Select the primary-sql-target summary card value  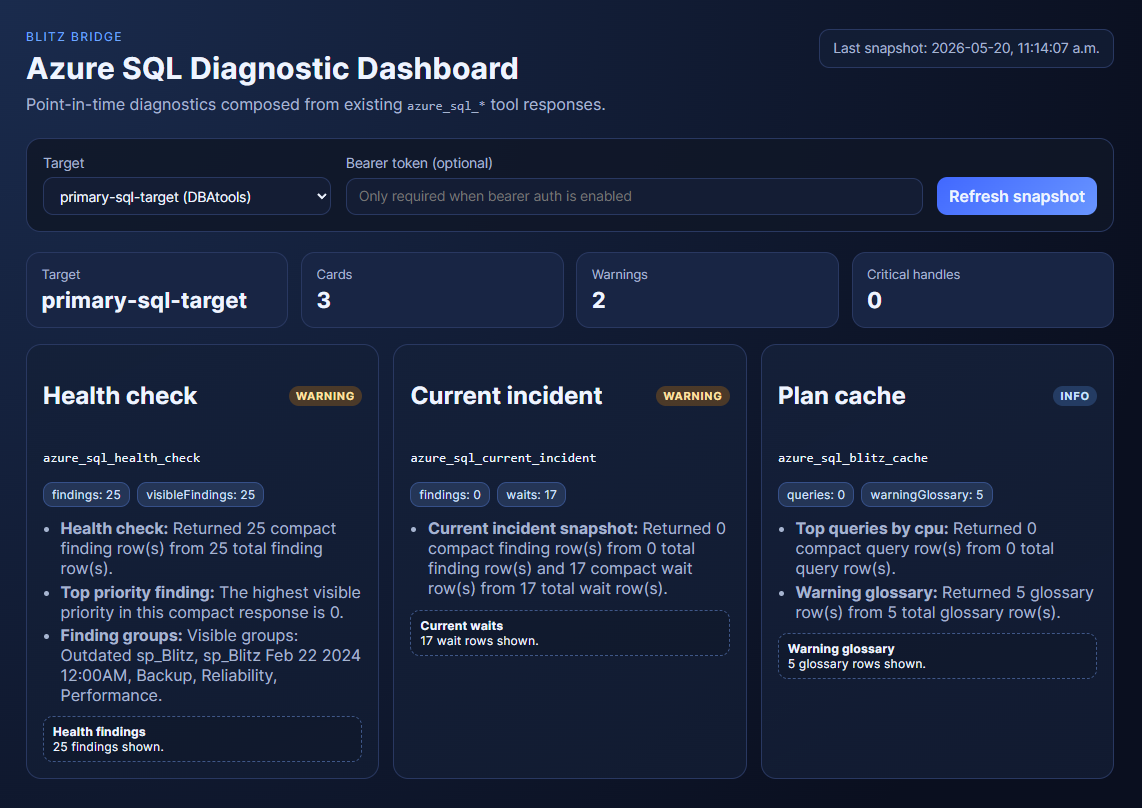tap(144, 300)
